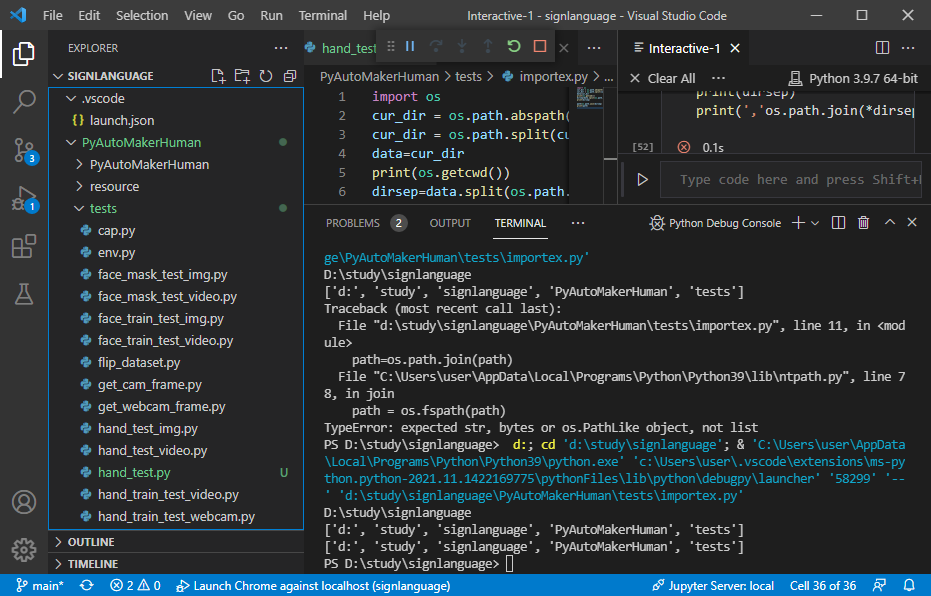Refresh the explorer tree
This screenshot has height=596, width=931.
tap(266, 76)
